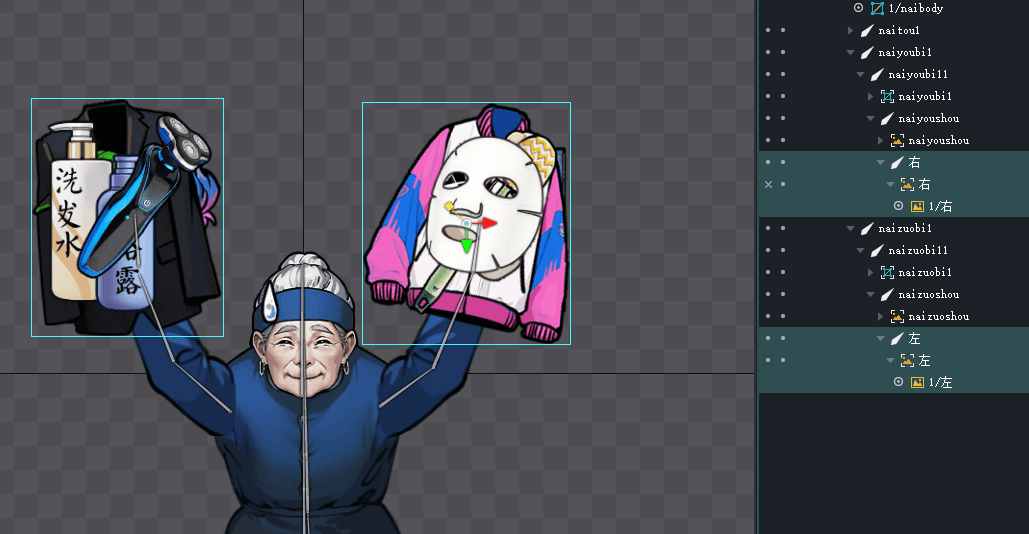
Task: Expand the naitou1 bone in the tree
Action: pyautogui.click(x=851, y=30)
